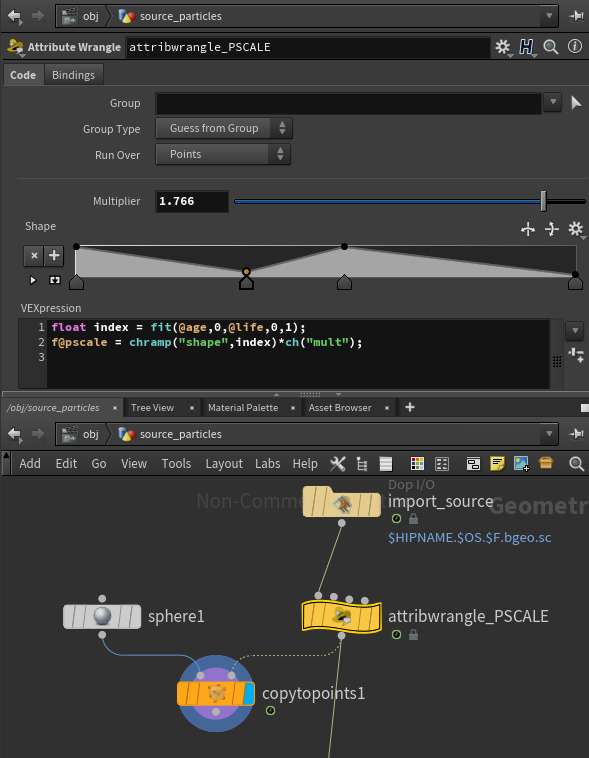589x758 pixels.
Task: Expand the Group field dropdown arrow
Action: click(552, 102)
